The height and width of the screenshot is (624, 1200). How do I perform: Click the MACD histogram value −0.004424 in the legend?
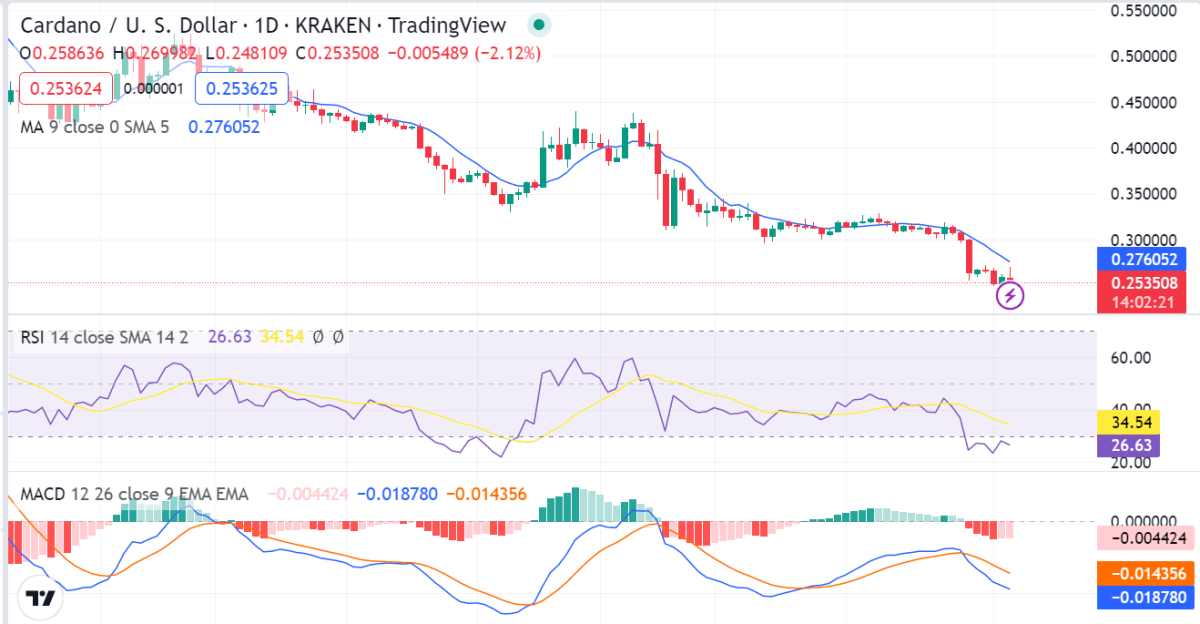[306, 494]
